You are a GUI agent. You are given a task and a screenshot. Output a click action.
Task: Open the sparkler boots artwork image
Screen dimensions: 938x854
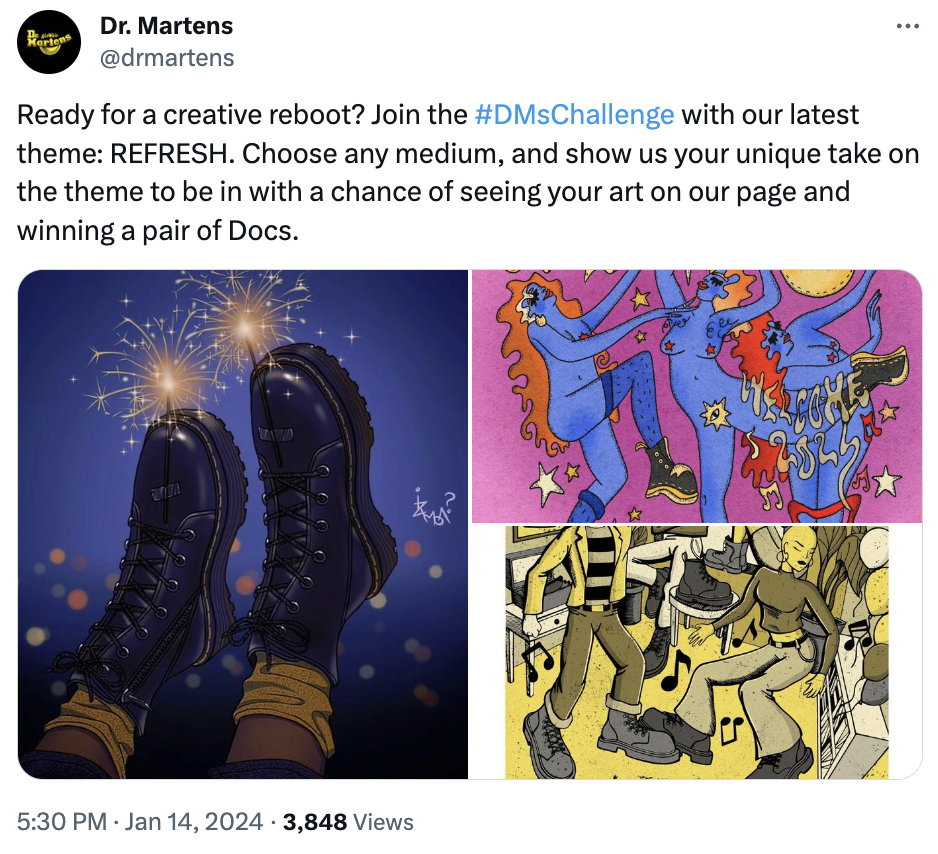pos(243,524)
